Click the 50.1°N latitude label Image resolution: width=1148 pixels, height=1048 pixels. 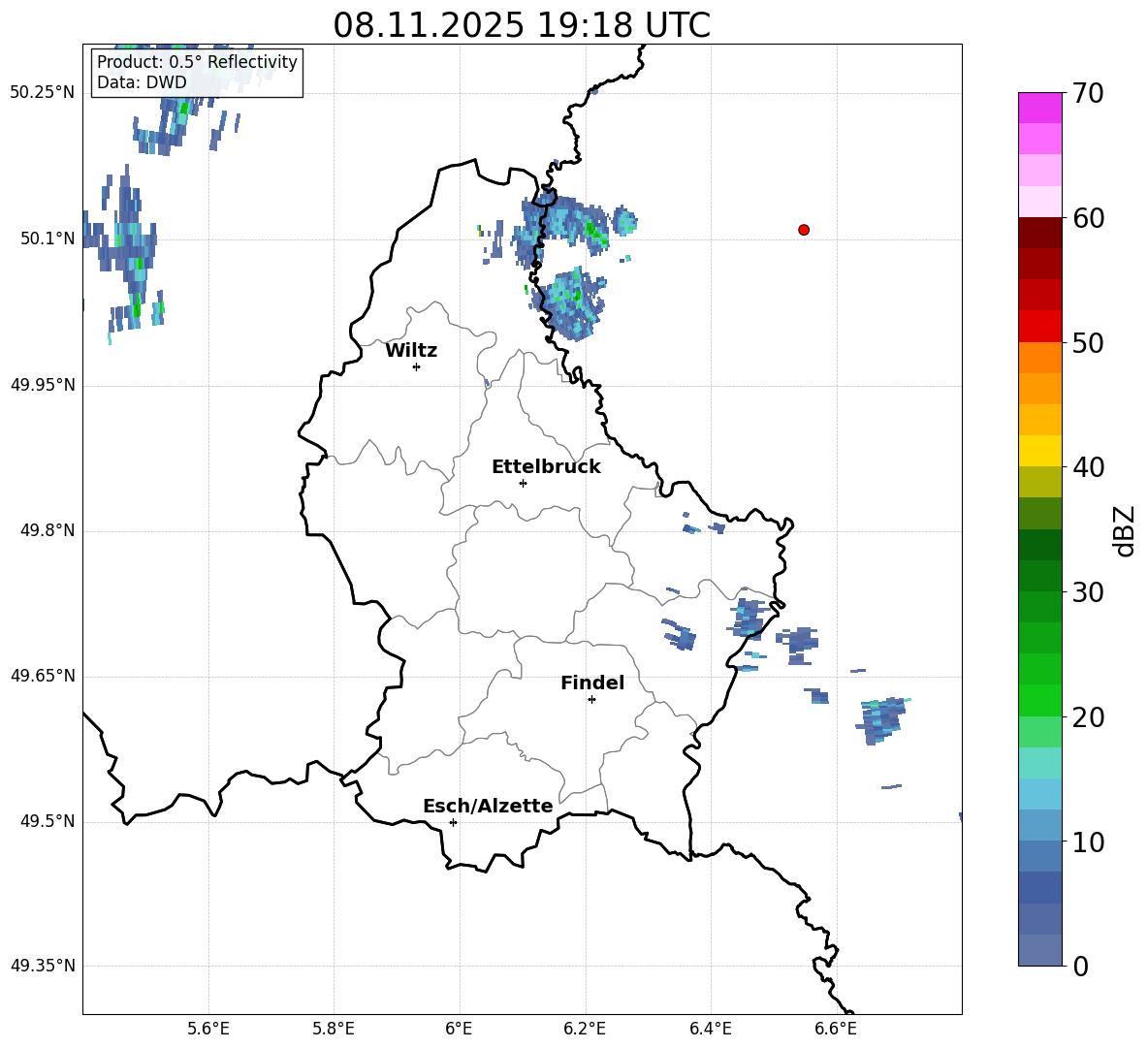coord(47,239)
